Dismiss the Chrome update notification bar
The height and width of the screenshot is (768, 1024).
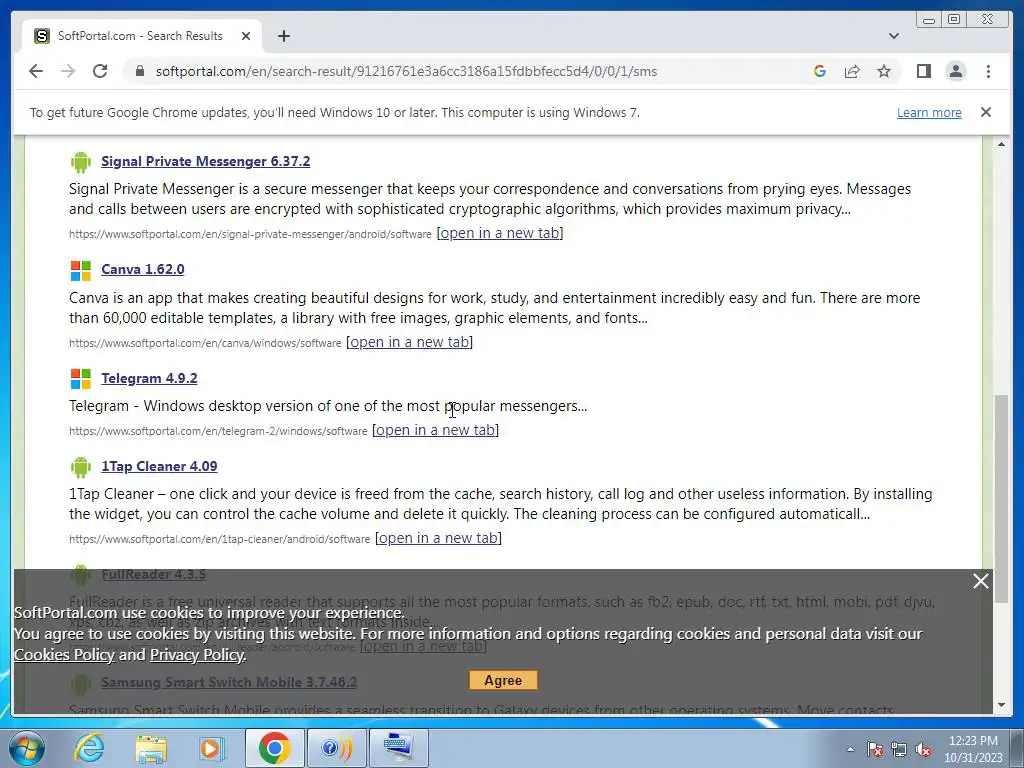(x=985, y=112)
